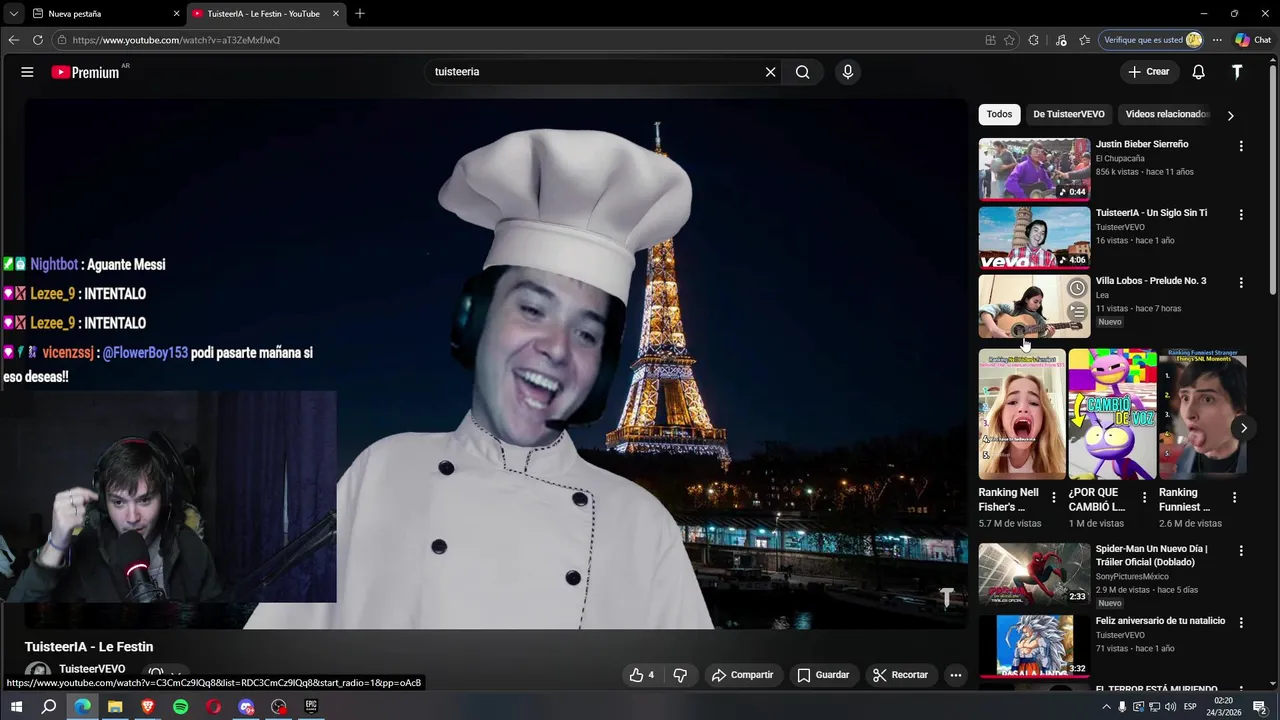
Task: Open Spotify from taskbar
Action: pos(180,706)
